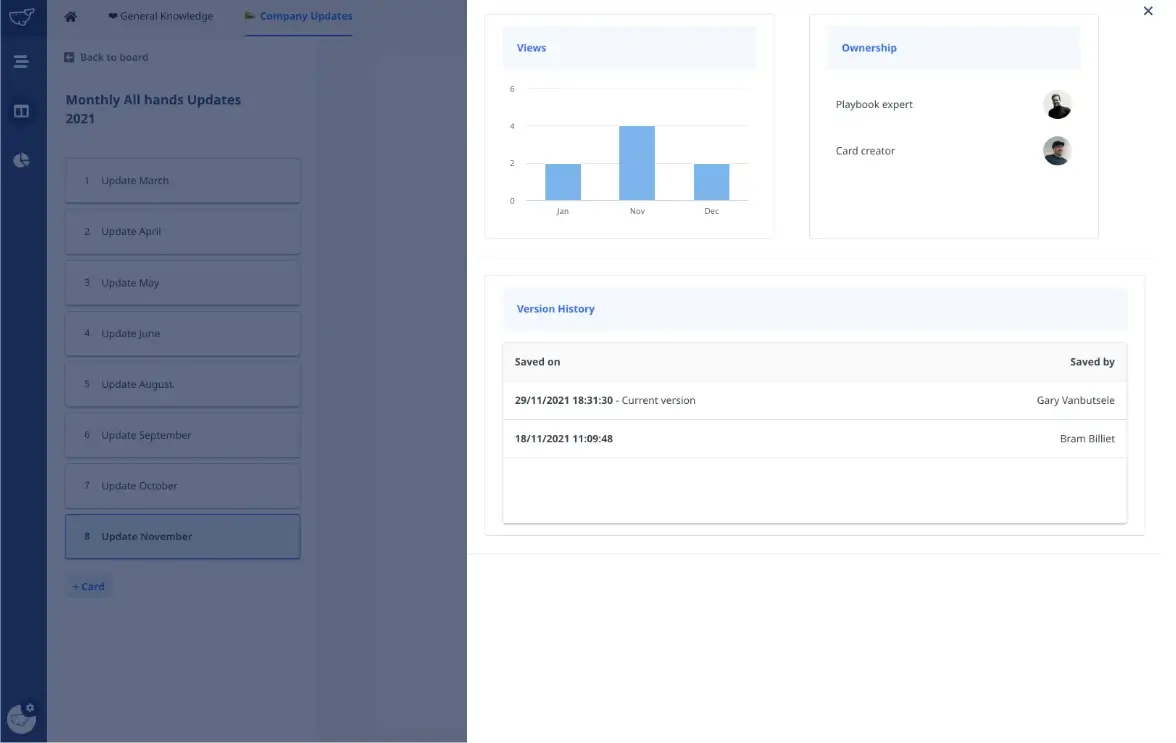This screenshot has width=1176, height=743.
Task: Open the Update June card
Action: click(x=182, y=334)
